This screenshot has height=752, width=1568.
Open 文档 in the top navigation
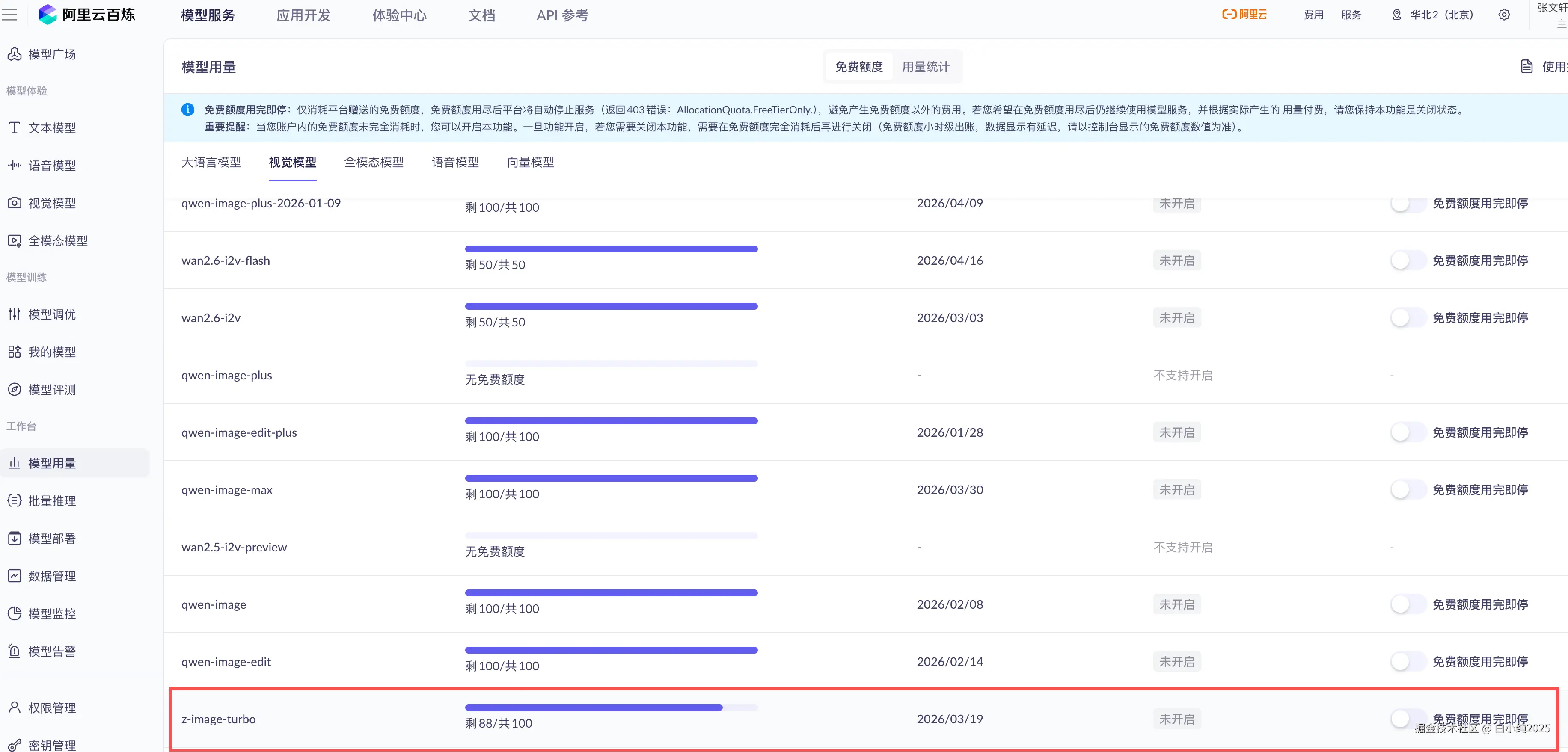click(x=481, y=15)
